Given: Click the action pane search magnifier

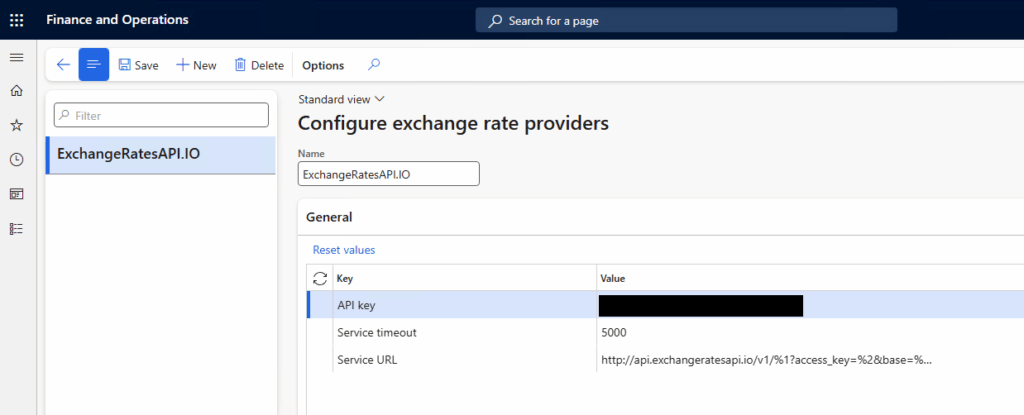Looking at the screenshot, I should [374, 65].
